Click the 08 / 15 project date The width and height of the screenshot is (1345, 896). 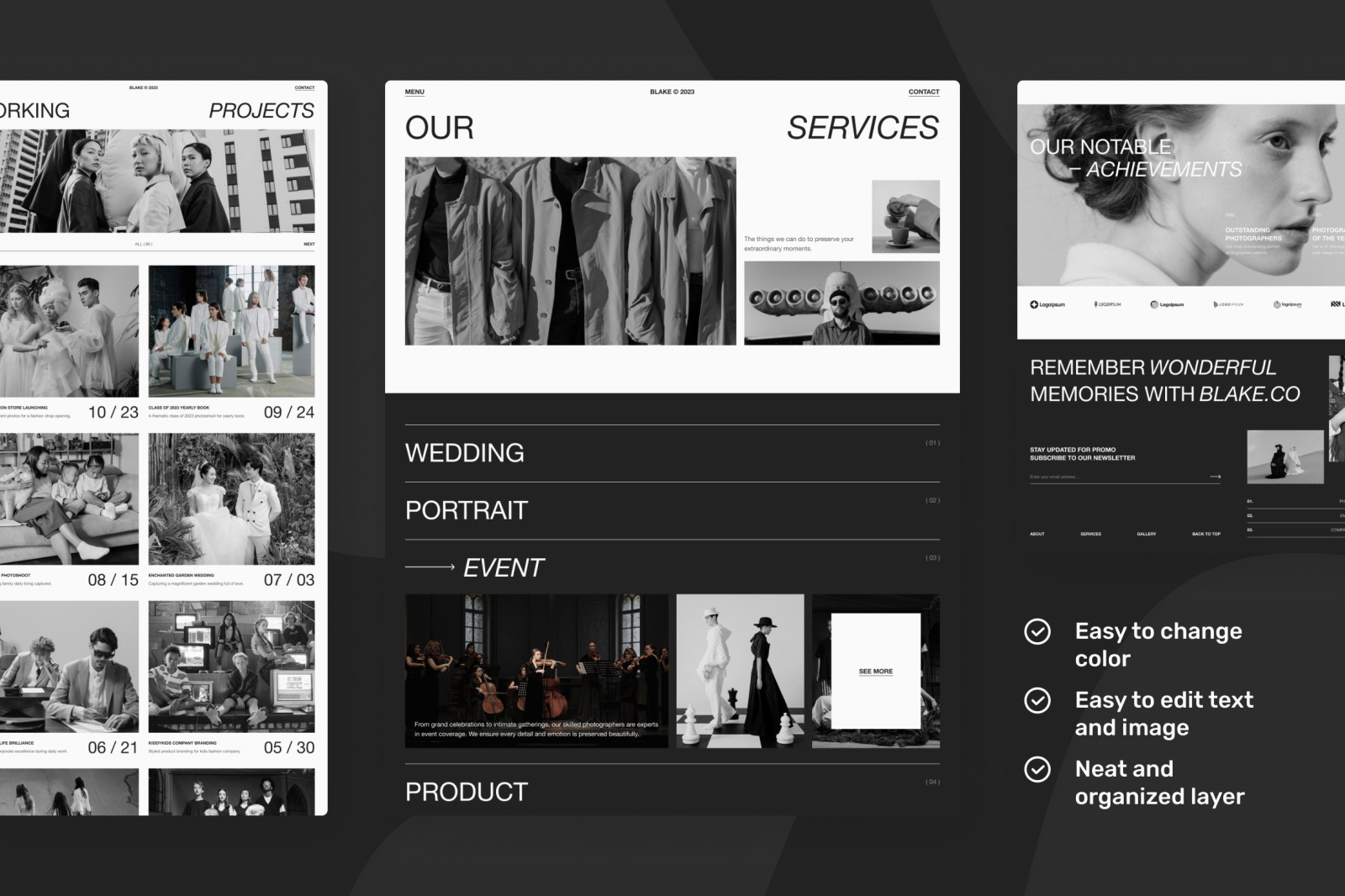113,580
